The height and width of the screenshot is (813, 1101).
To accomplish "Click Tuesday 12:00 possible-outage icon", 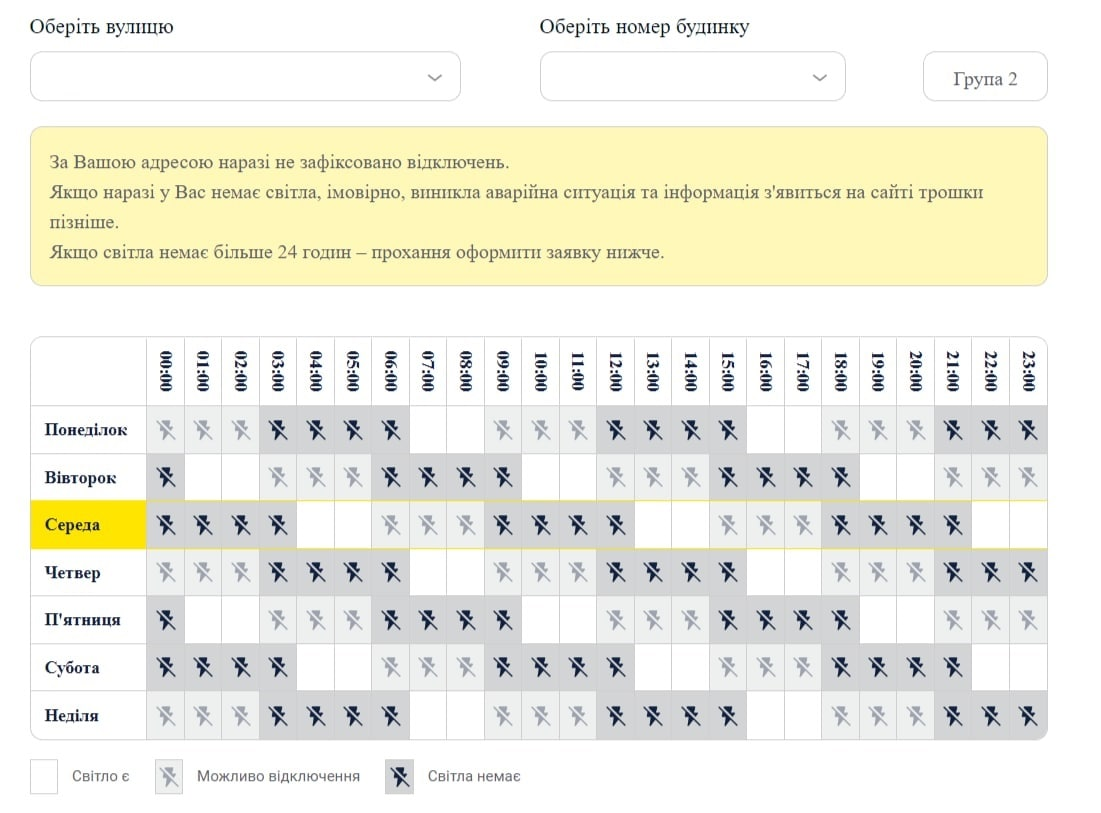I will 615,477.
